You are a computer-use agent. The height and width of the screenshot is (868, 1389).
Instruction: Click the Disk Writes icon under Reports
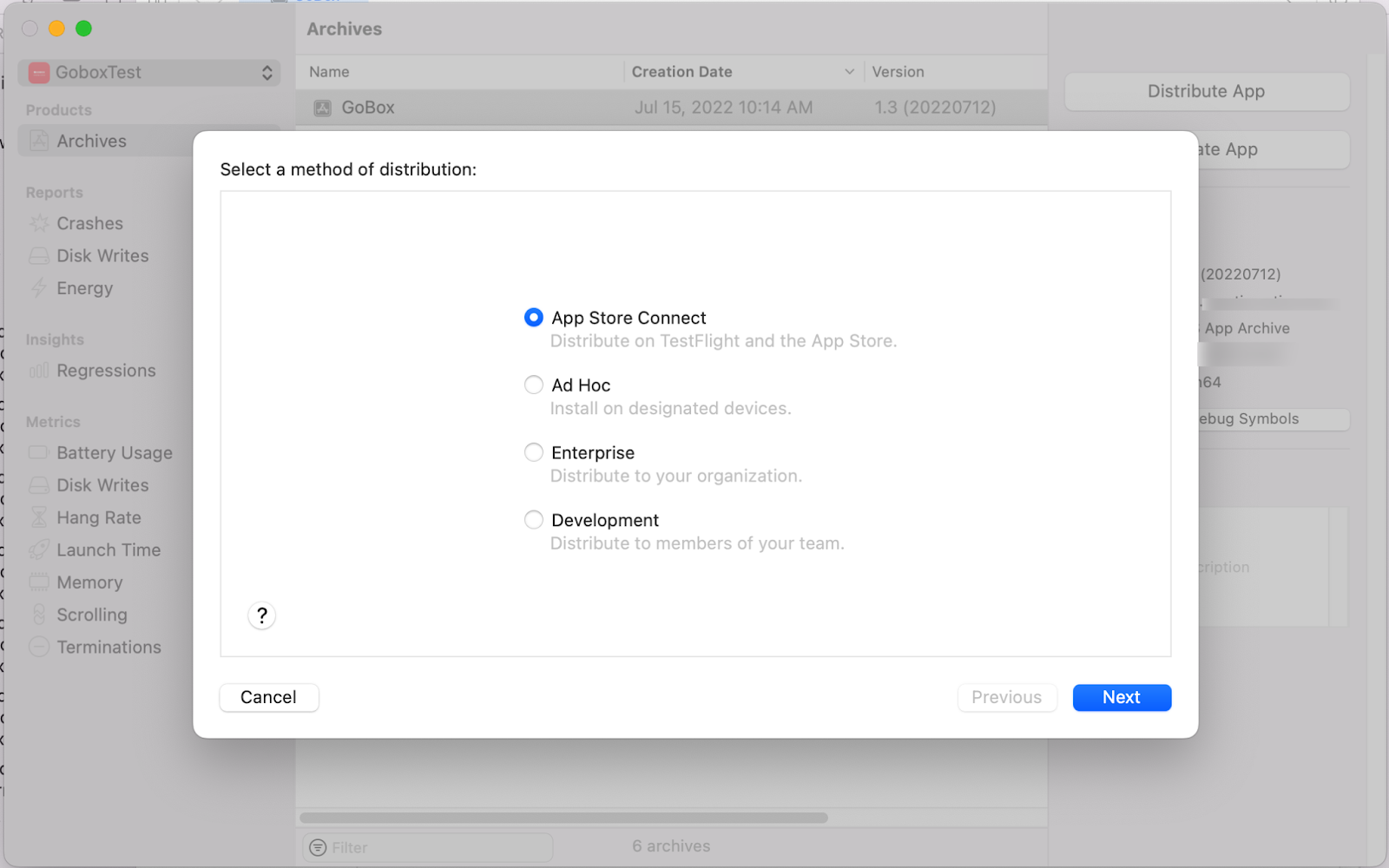(39, 256)
